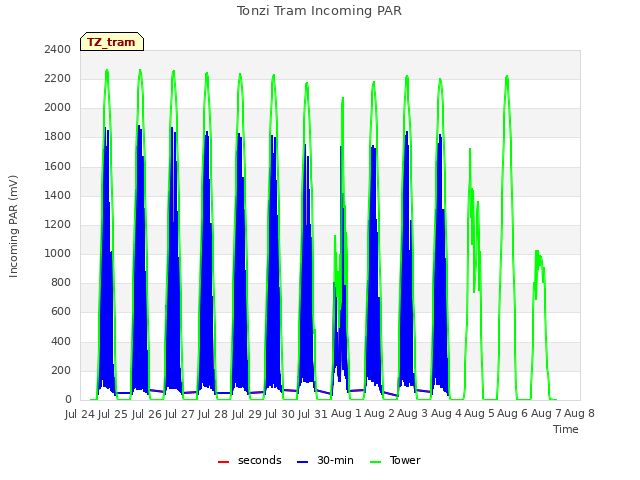This screenshot has height=480, width=640.
Task: Click the 'Aug 7' x-axis date label
Action: tap(546, 414)
